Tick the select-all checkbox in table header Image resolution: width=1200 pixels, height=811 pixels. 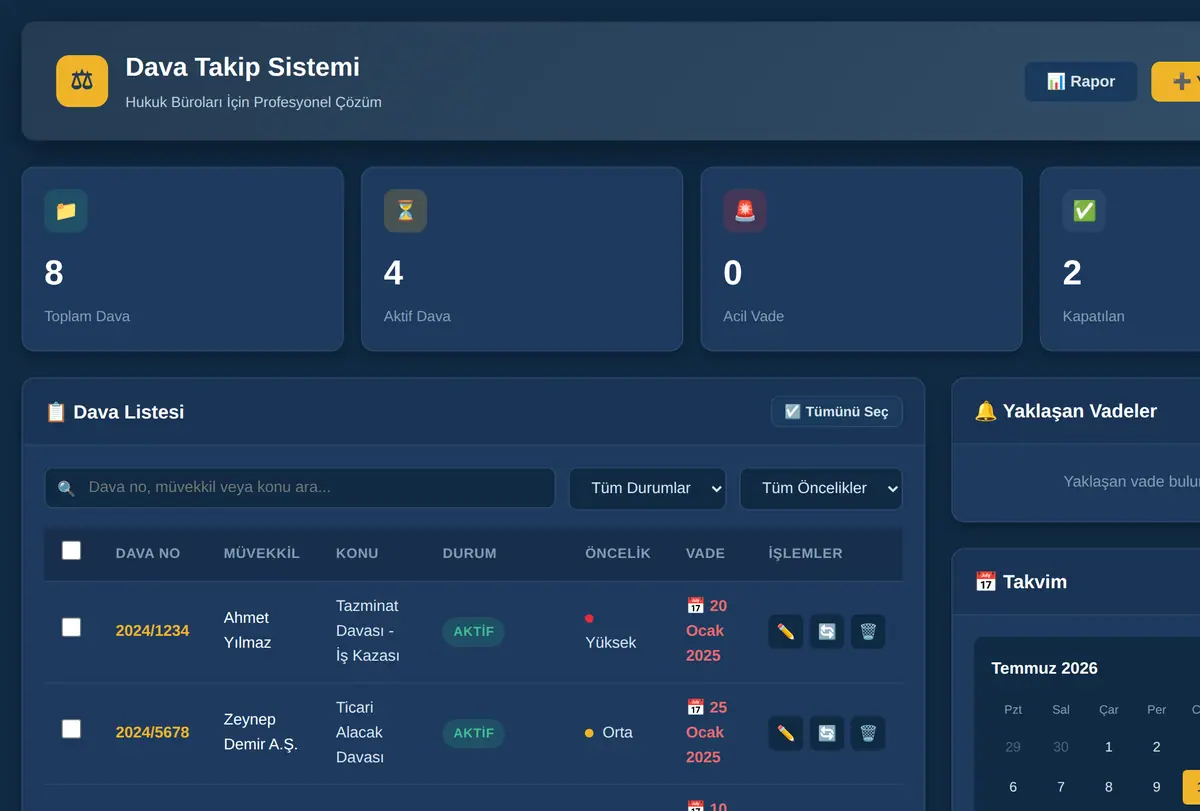71,550
